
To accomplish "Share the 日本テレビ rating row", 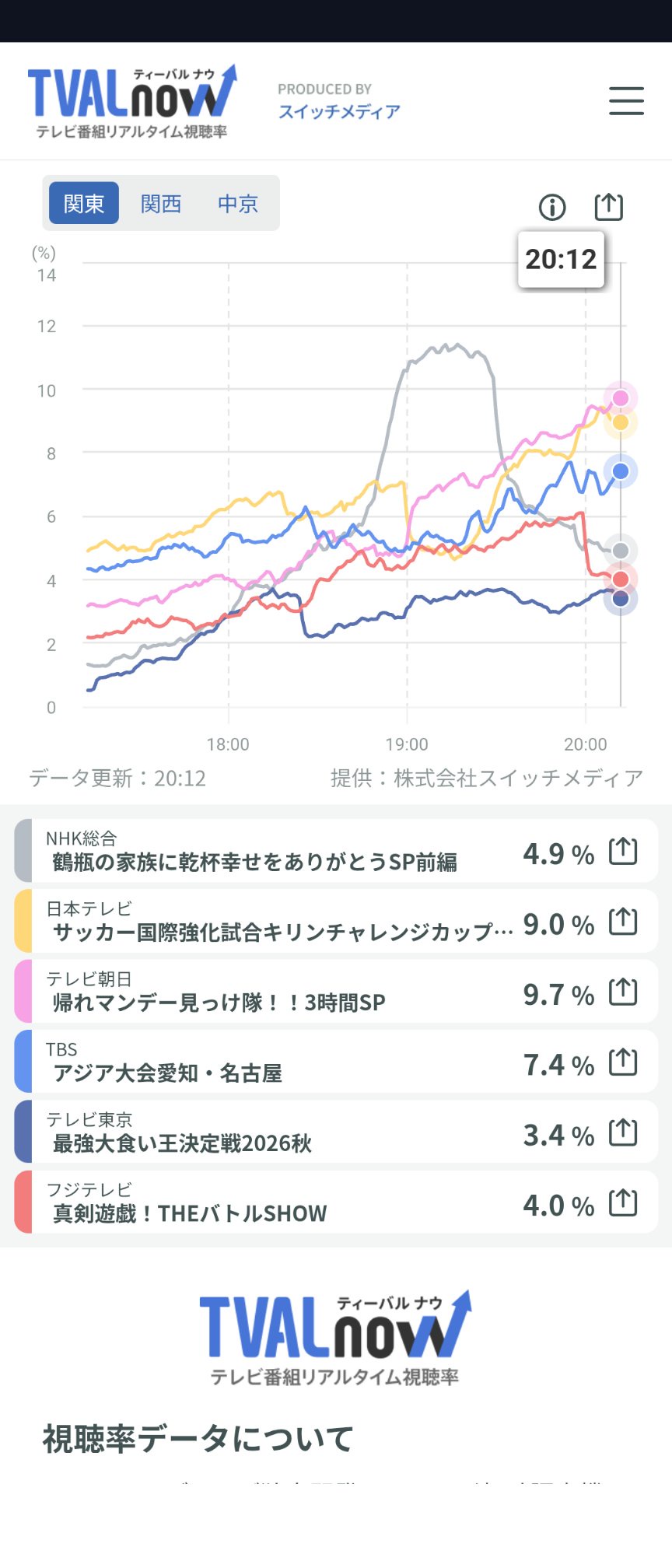I will (x=623, y=921).
